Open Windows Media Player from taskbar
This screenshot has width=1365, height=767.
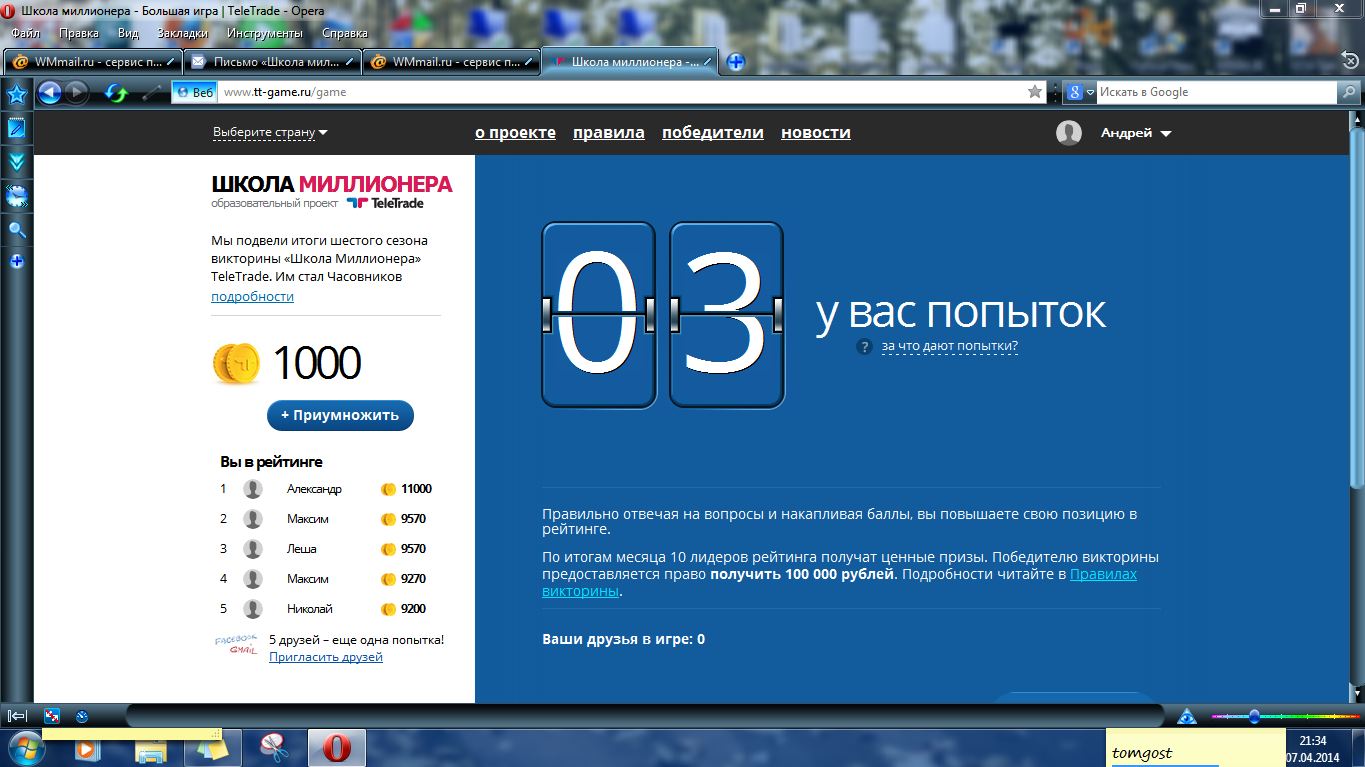(x=86, y=748)
